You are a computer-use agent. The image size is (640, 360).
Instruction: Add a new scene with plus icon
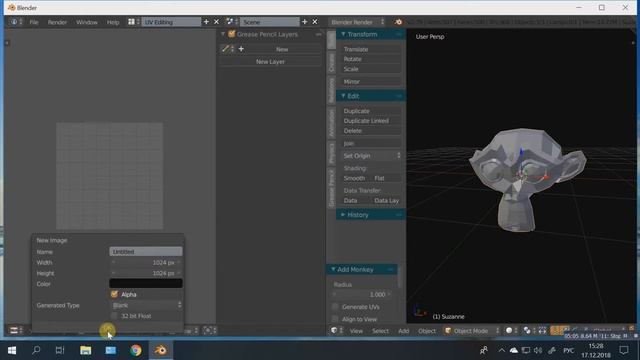pos(304,22)
